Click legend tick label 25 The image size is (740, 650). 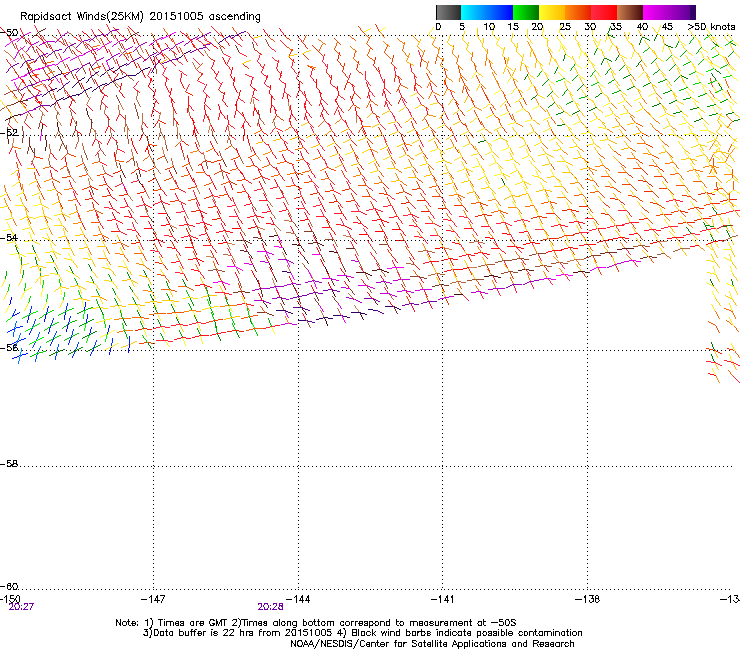pos(565,27)
